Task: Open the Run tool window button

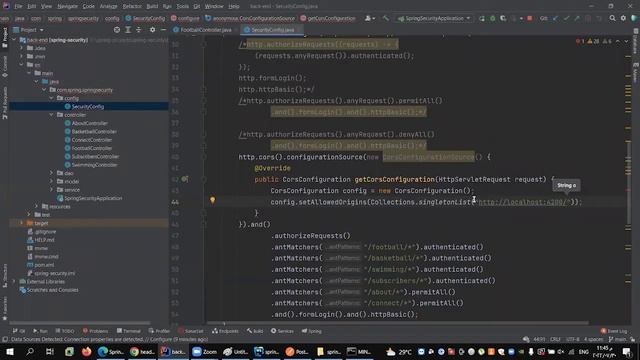Action: click(x=40, y=331)
